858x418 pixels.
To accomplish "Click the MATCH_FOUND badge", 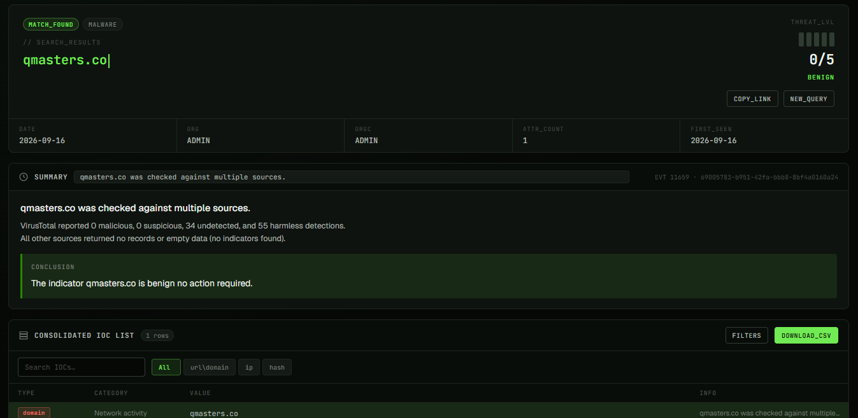I will point(51,24).
